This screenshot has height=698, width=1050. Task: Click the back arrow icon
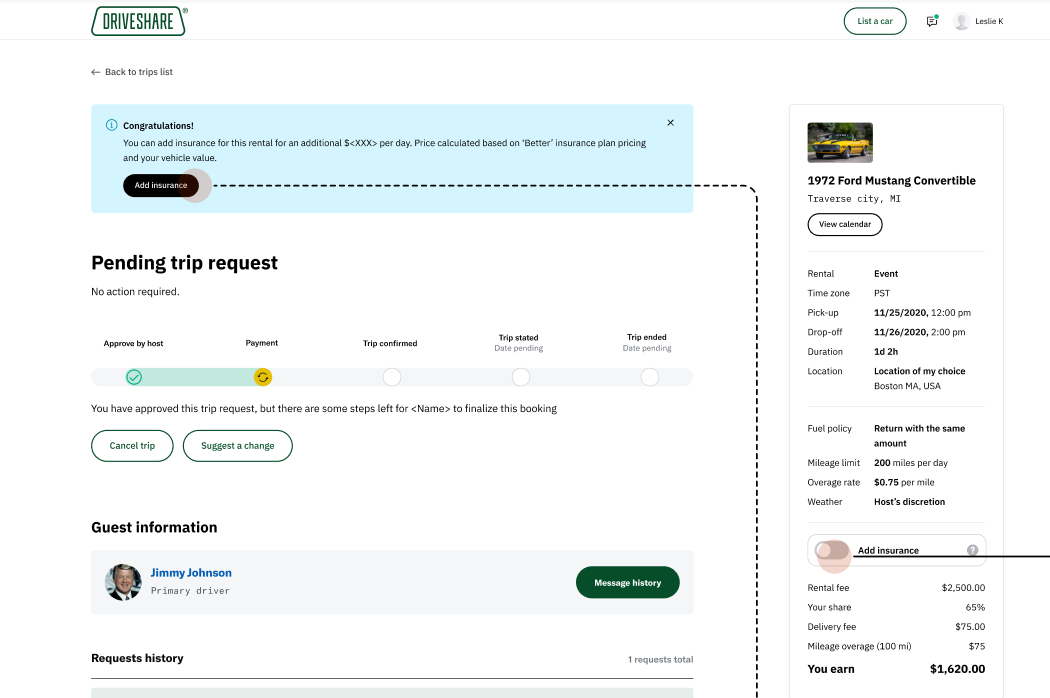(x=96, y=72)
